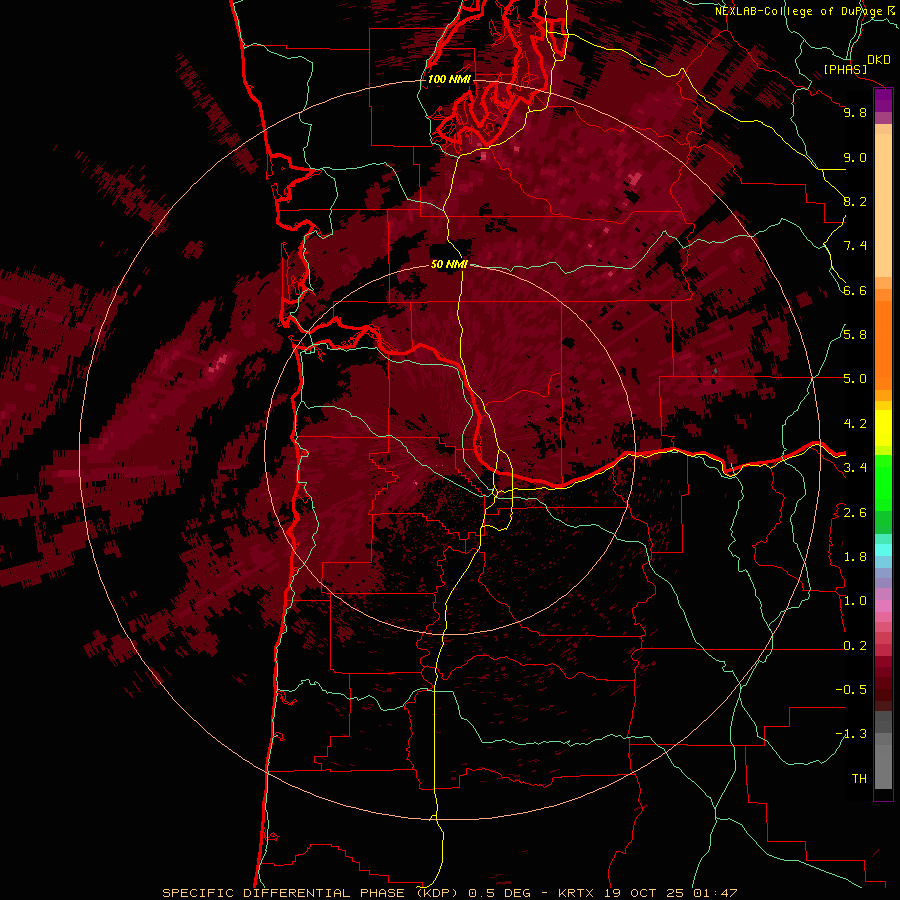The width and height of the screenshot is (900, 900).
Task: Click the bright green segment of the color bar
Action: 883,482
